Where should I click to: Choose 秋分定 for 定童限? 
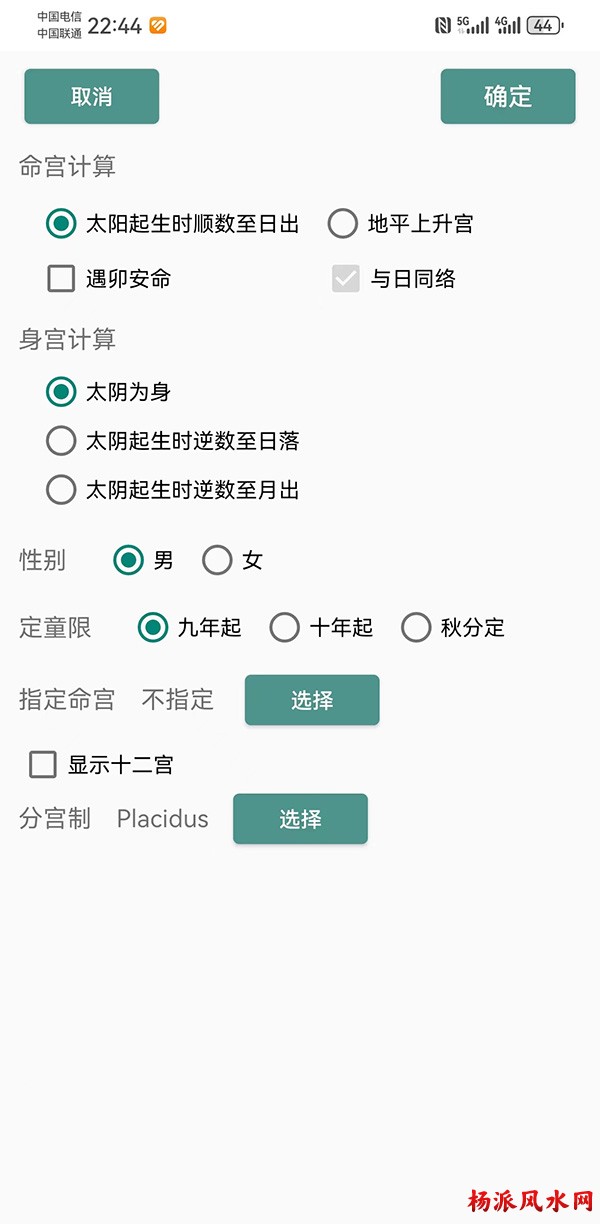(x=416, y=627)
